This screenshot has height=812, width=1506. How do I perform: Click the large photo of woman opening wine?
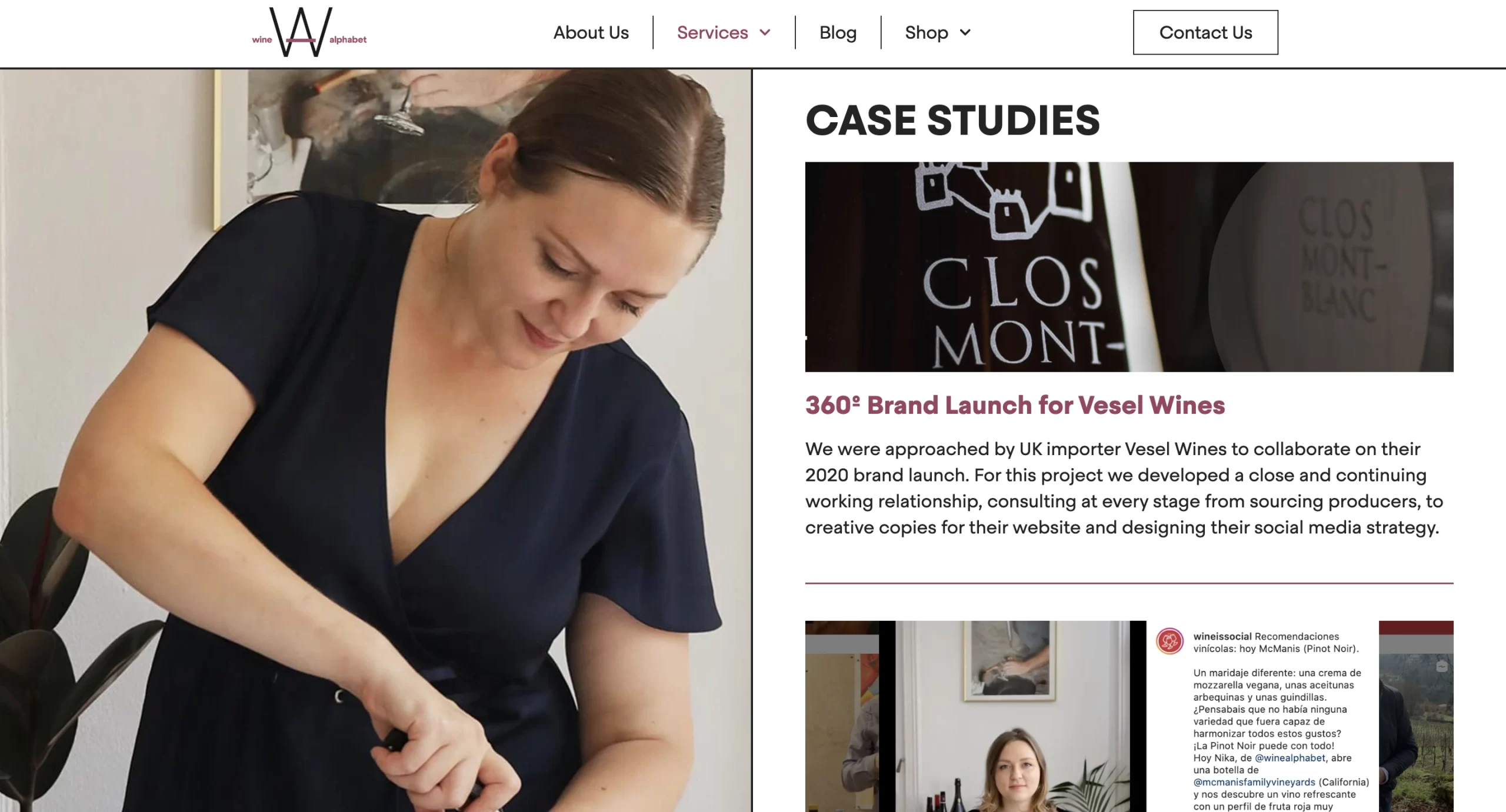coord(375,440)
